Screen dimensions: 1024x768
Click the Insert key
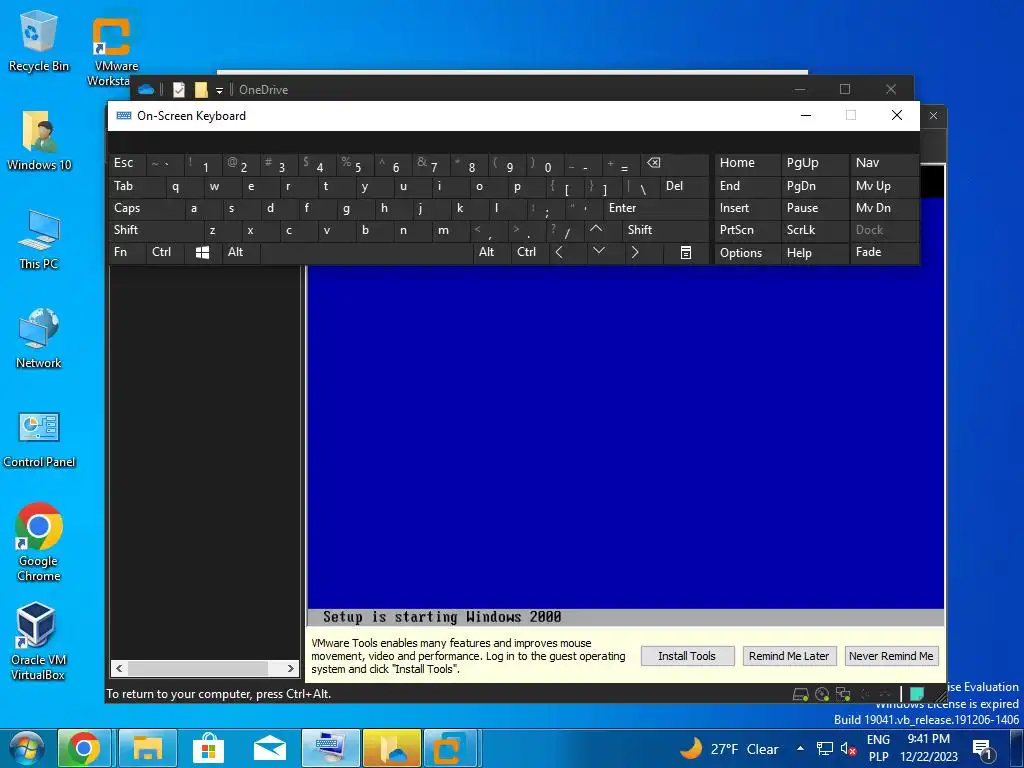[746, 208]
